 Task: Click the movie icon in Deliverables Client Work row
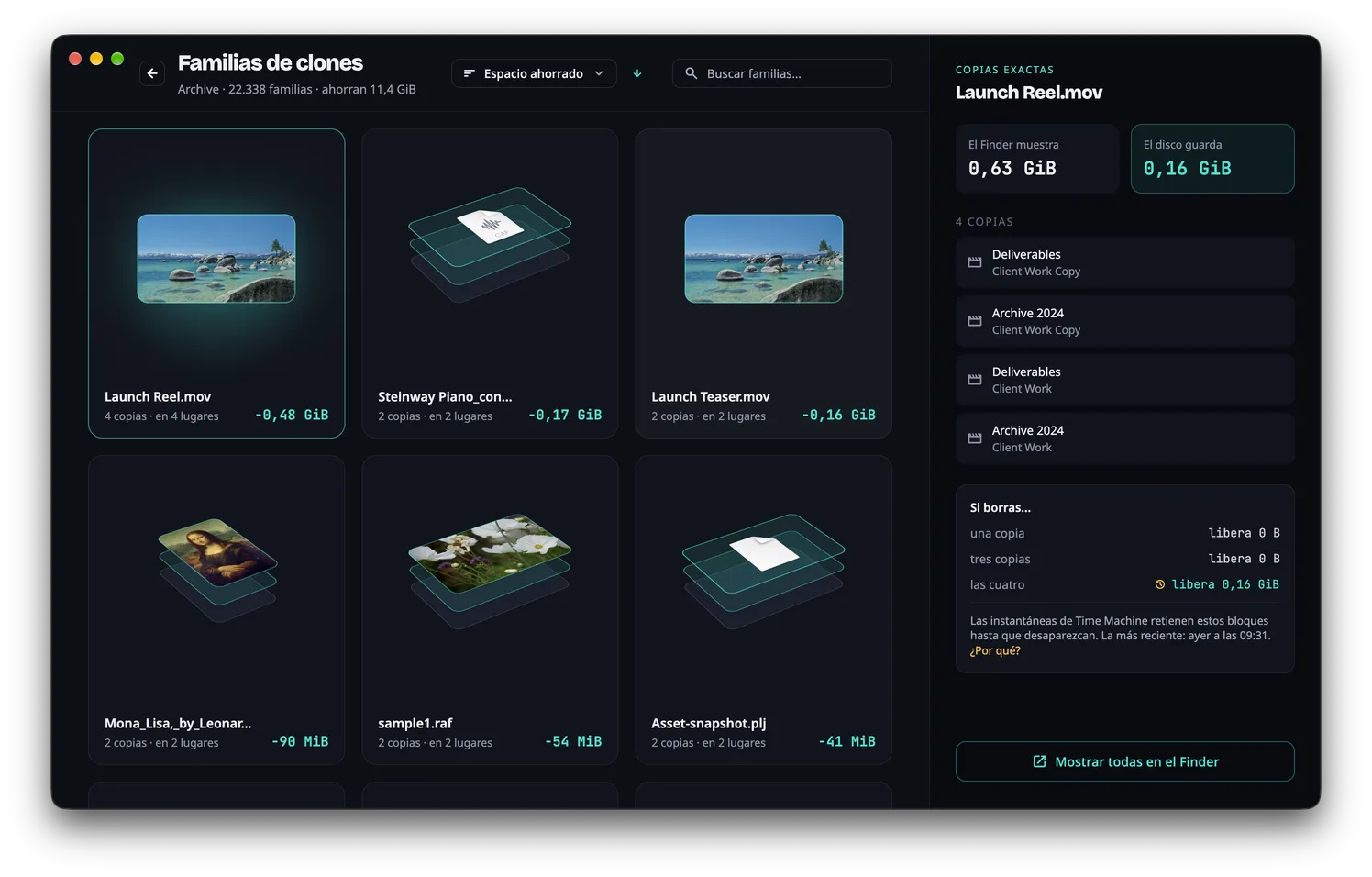[x=975, y=380]
